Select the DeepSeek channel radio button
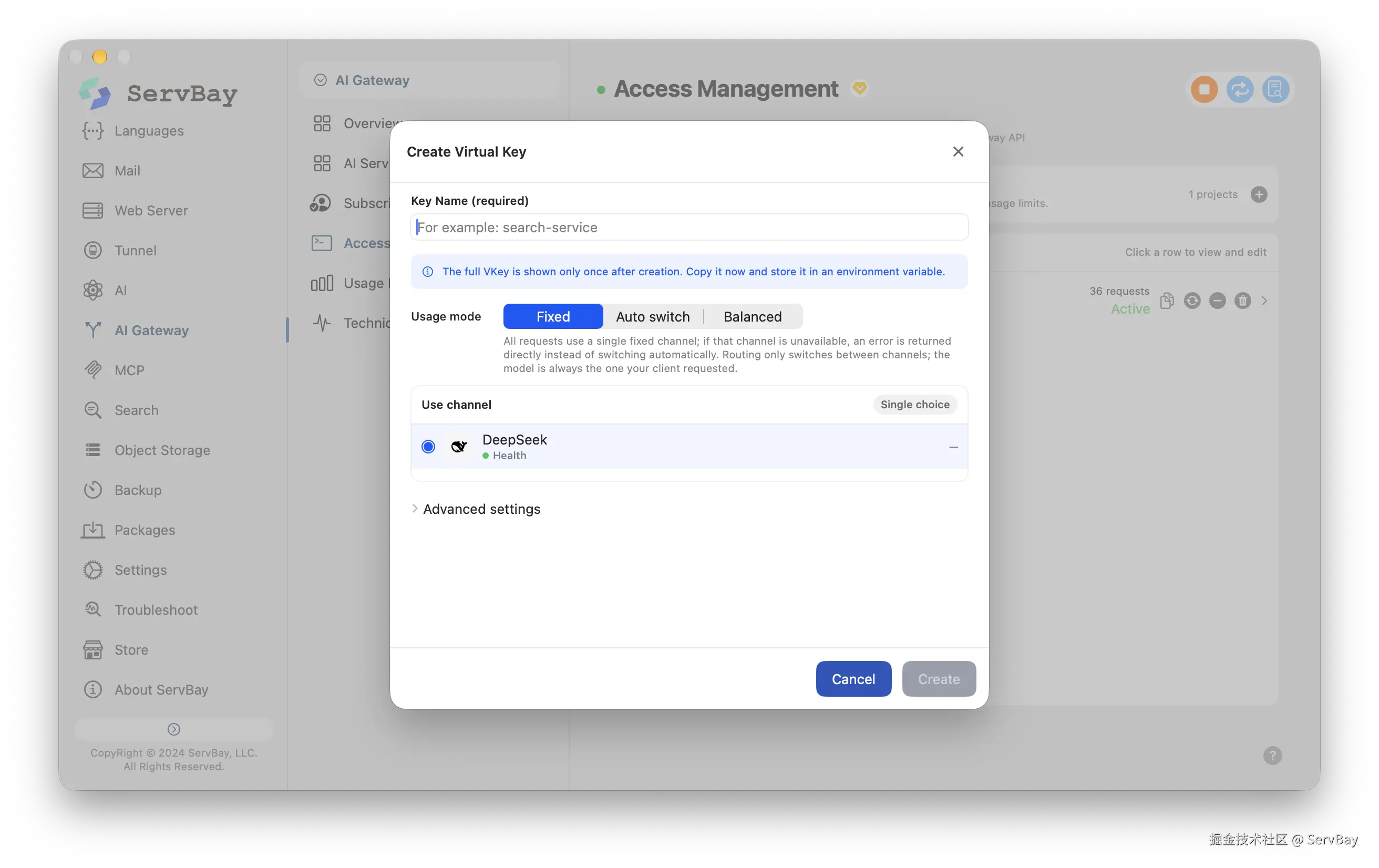The image size is (1379, 868). (428, 447)
